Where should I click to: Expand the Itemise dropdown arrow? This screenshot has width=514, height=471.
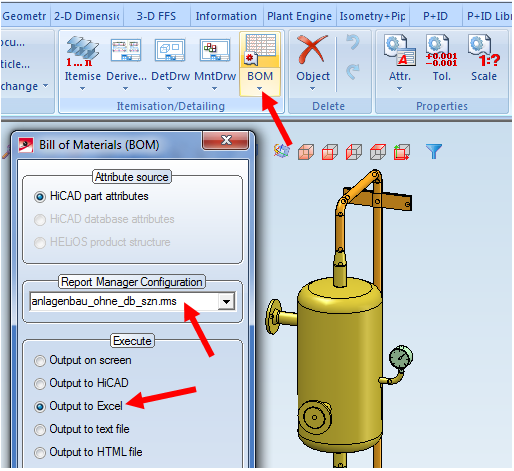(82, 89)
